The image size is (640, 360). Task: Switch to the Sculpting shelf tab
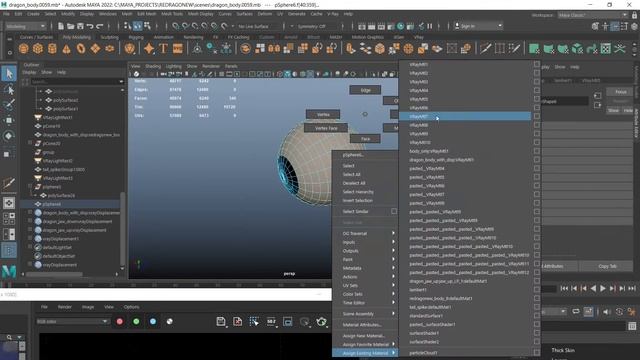[x=109, y=37]
